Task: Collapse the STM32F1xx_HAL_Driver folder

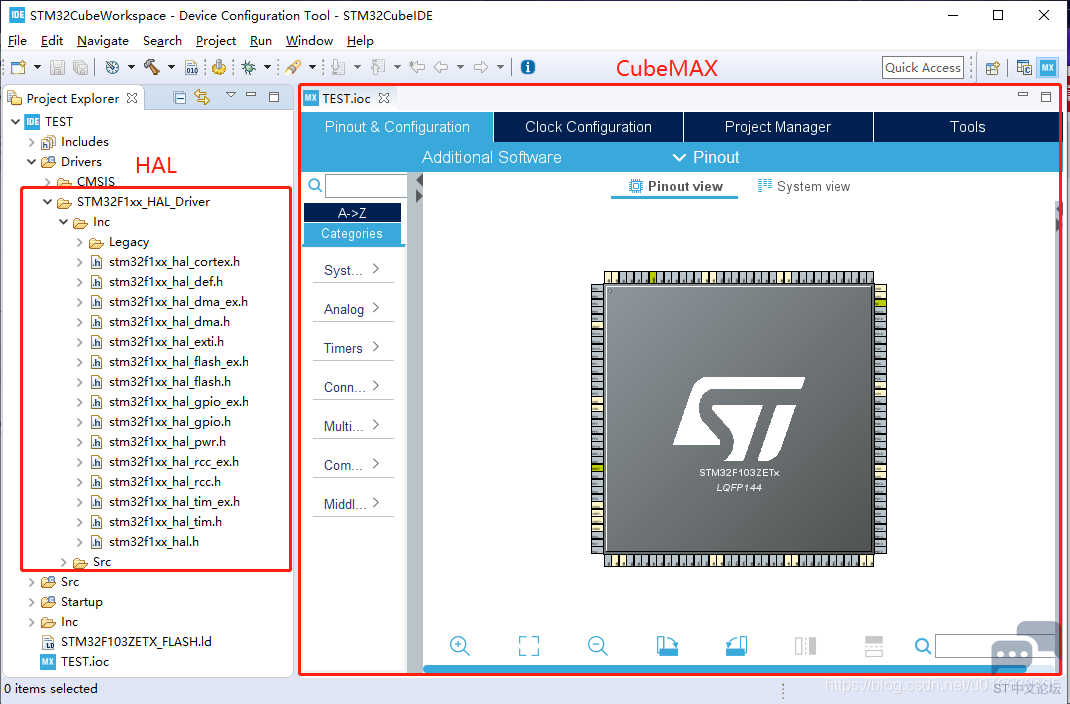Action: tap(47, 202)
